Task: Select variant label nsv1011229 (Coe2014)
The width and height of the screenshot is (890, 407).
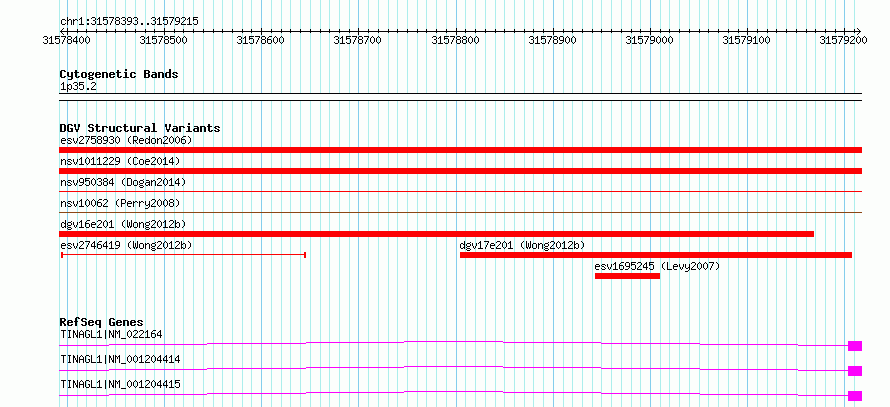Action: 120,161
